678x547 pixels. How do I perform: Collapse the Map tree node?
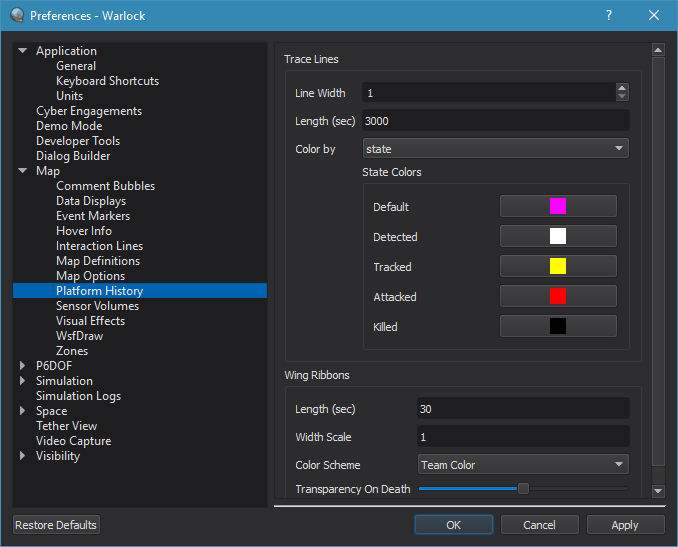click(22, 170)
